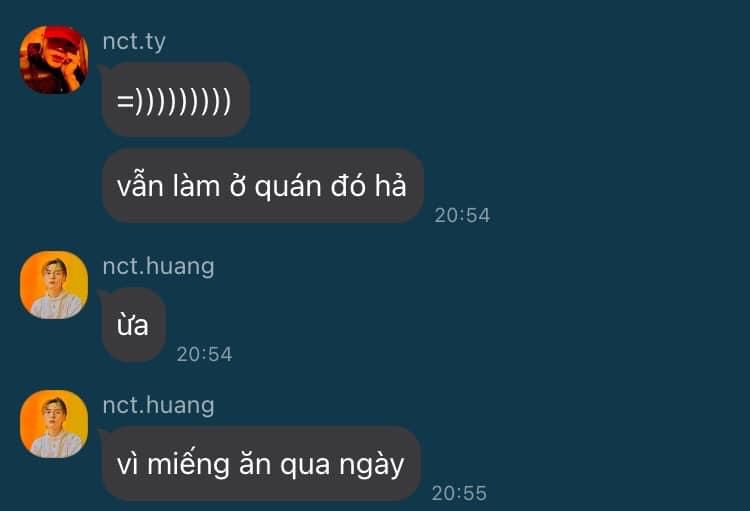
Task: Select the "vẫn làm ở quán đó hả" message
Action: coord(263,186)
